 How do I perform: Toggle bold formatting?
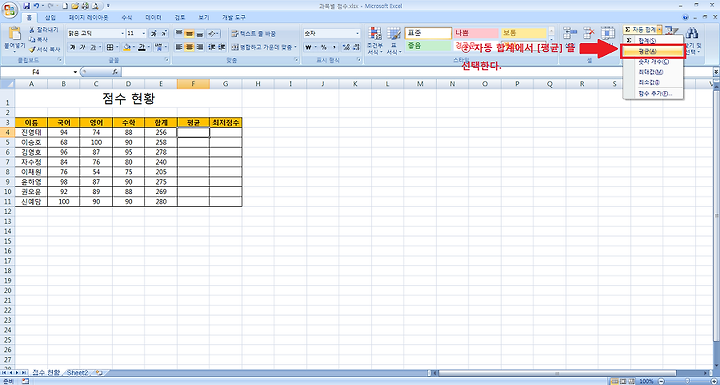[x=73, y=47]
